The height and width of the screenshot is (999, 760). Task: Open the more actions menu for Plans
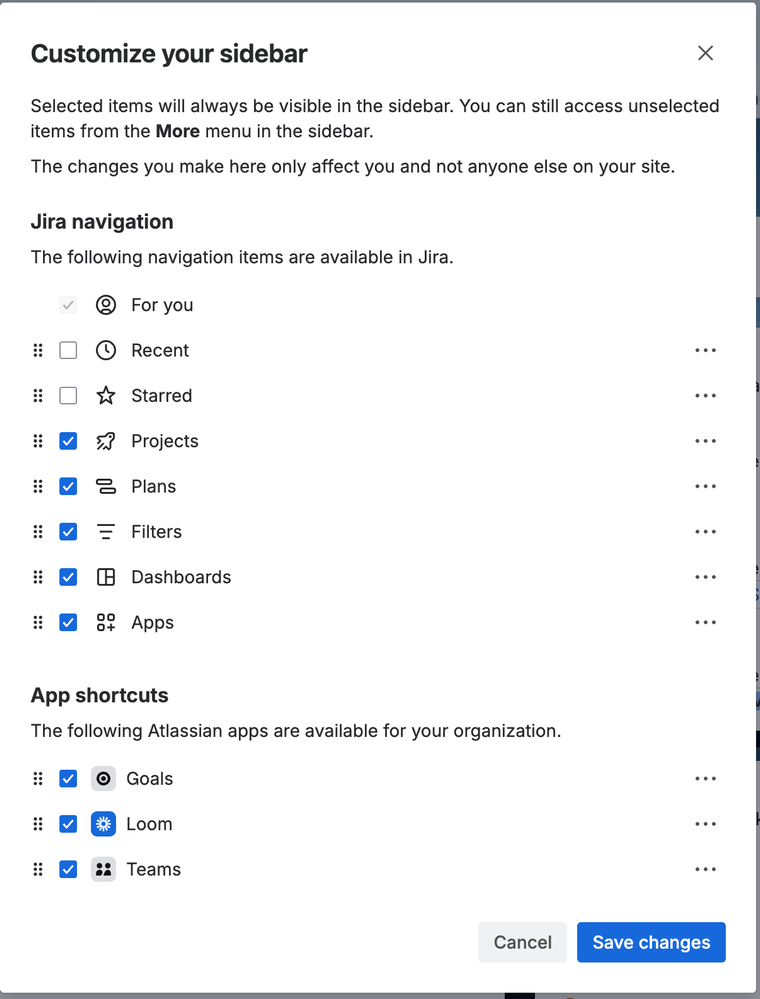tap(706, 486)
